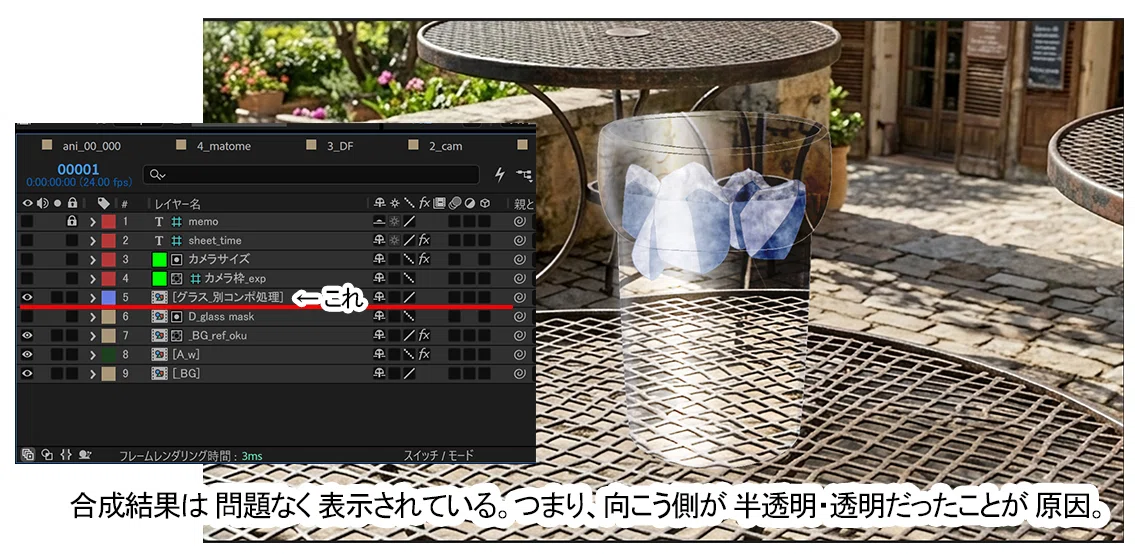Viewport: 1135px width, 554px height.
Task: Click the motion blur column header icon
Action: [455, 203]
